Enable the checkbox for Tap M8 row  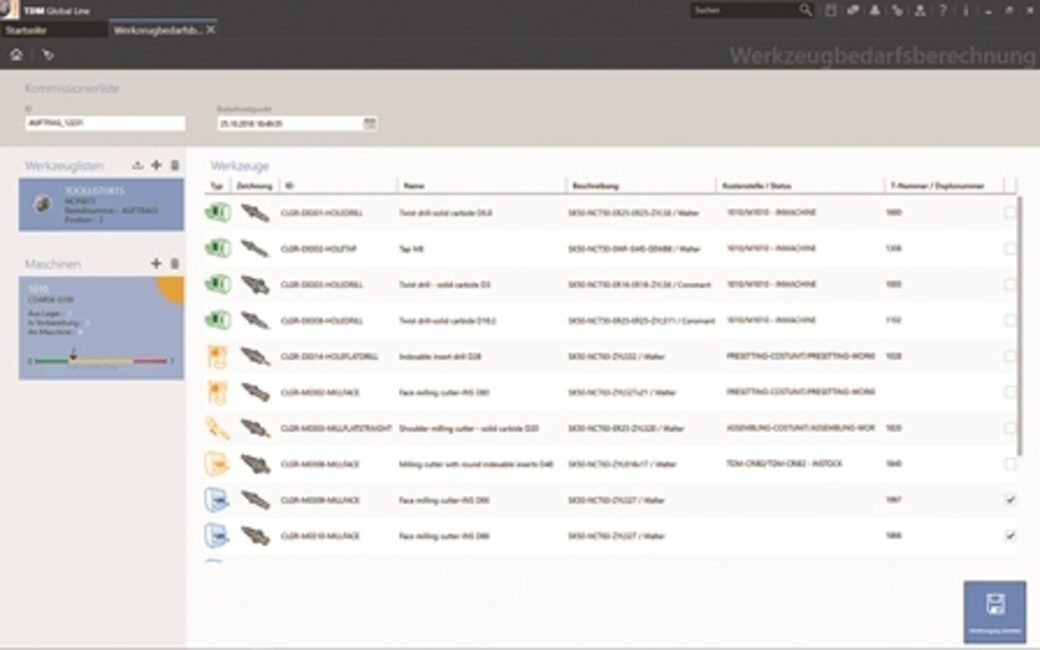point(1010,249)
